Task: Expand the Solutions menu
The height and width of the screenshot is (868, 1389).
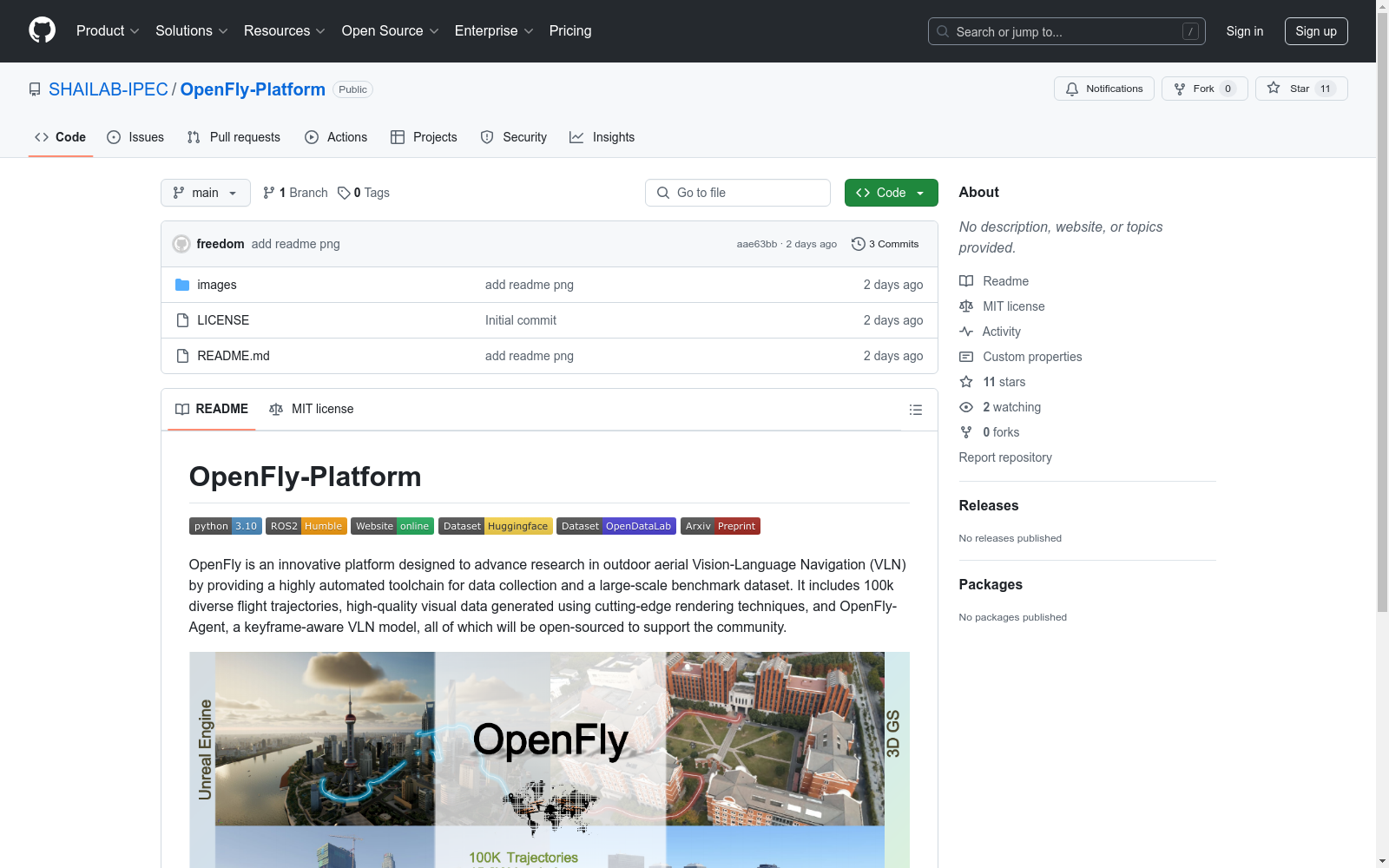Action: click(x=192, y=31)
